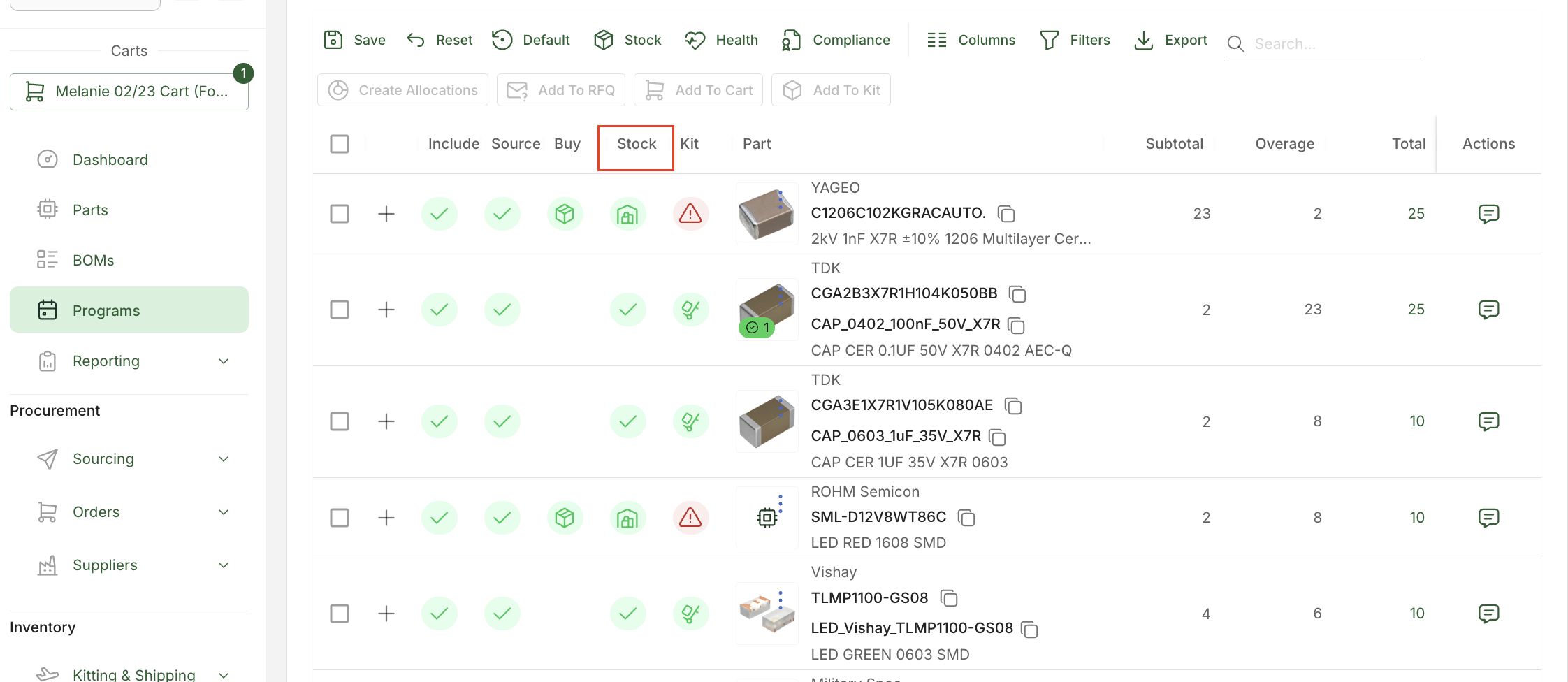Check the TLMP1100-GS08 row checkbox
1568x682 pixels.
[340, 614]
